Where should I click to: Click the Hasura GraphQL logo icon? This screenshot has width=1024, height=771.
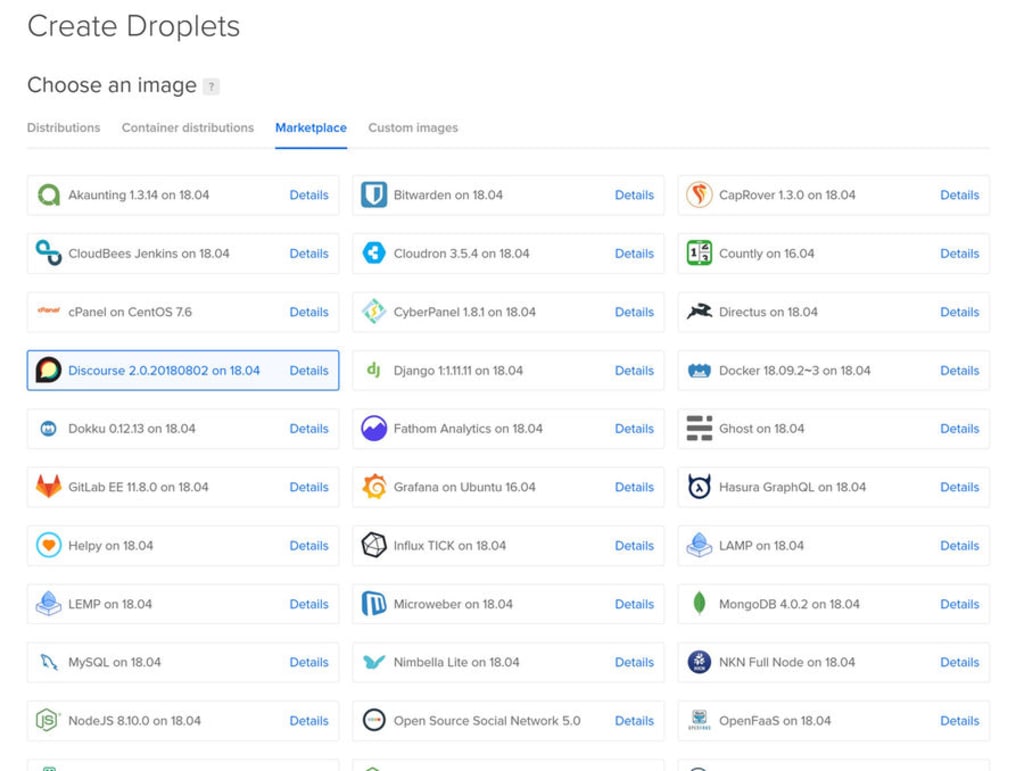(699, 486)
